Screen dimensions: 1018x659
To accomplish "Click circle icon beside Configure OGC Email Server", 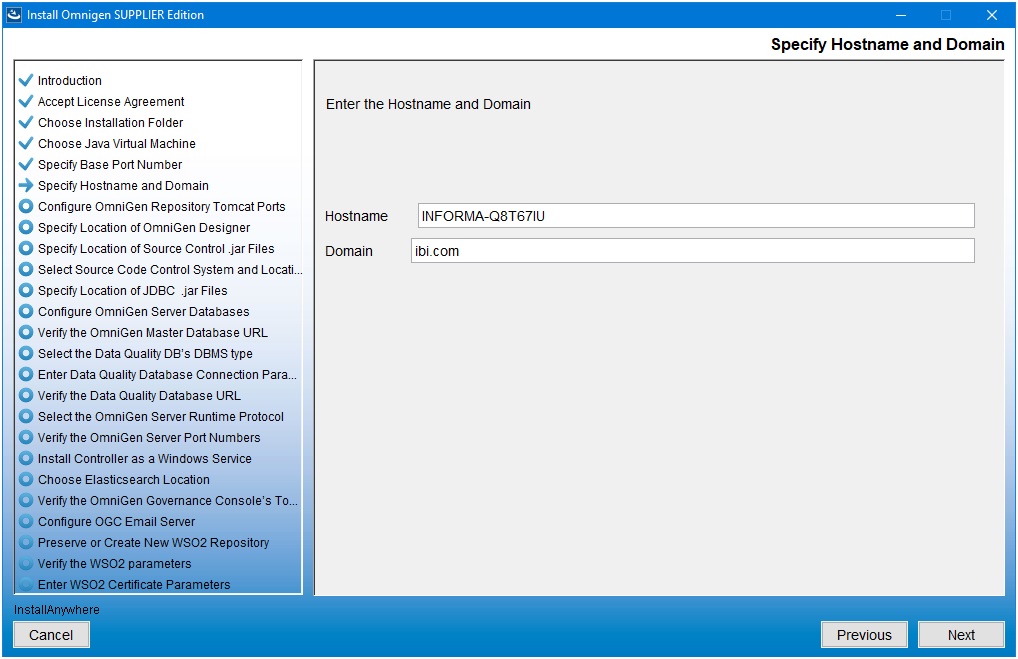I will tap(26, 521).
